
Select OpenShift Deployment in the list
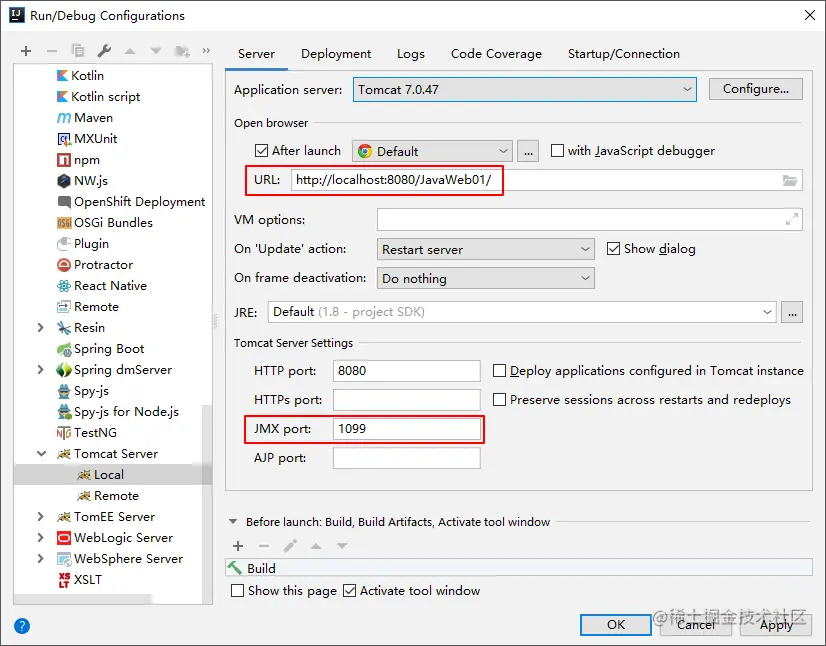point(131,202)
